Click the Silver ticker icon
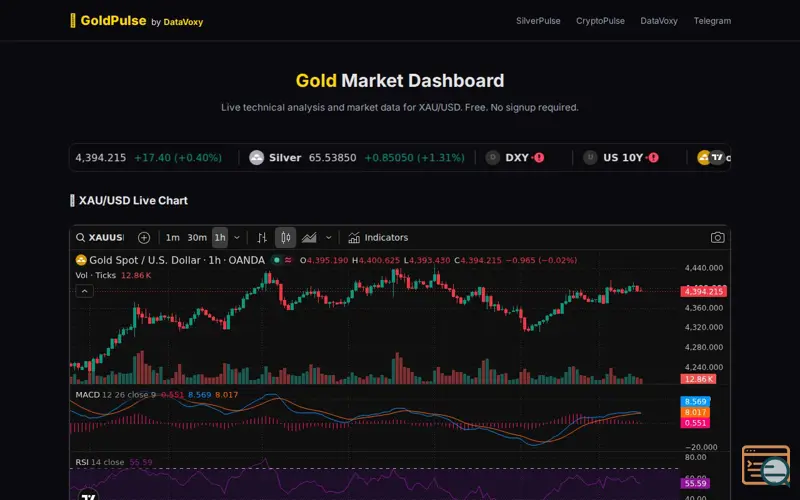800x500 pixels. pyautogui.click(x=257, y=158)
